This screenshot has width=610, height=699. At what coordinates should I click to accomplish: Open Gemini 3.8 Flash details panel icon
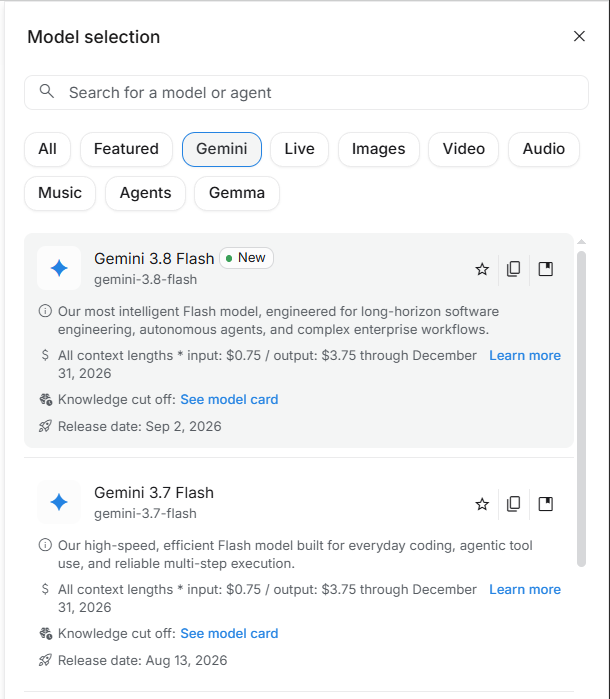(x=546, y=269)
